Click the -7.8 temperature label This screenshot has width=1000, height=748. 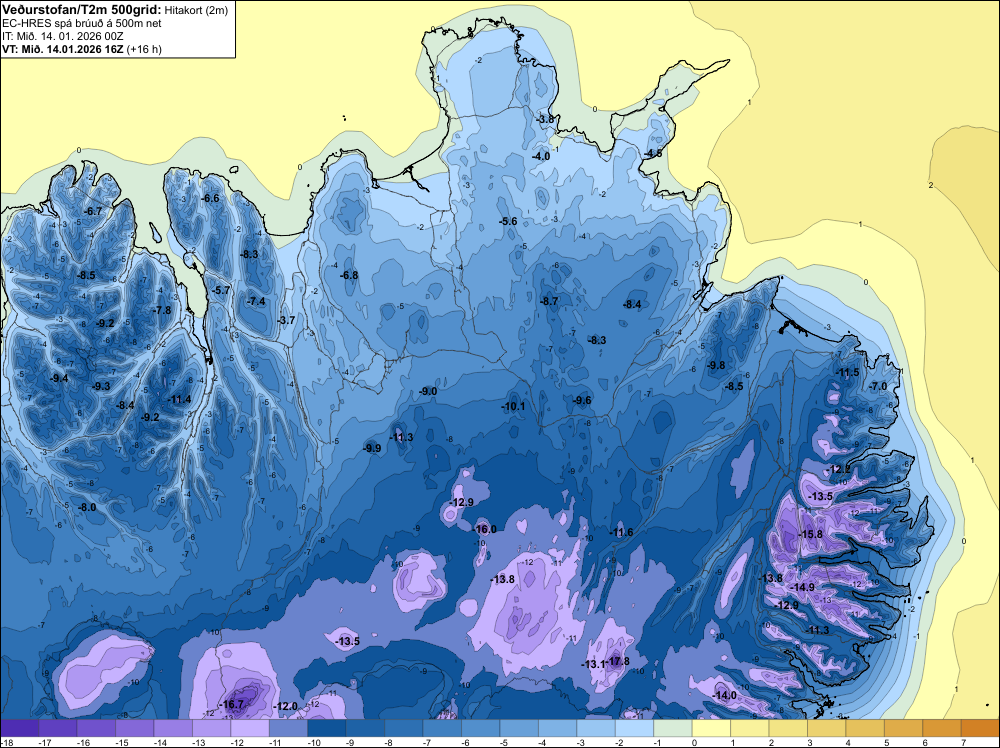(x=163, y=310)
